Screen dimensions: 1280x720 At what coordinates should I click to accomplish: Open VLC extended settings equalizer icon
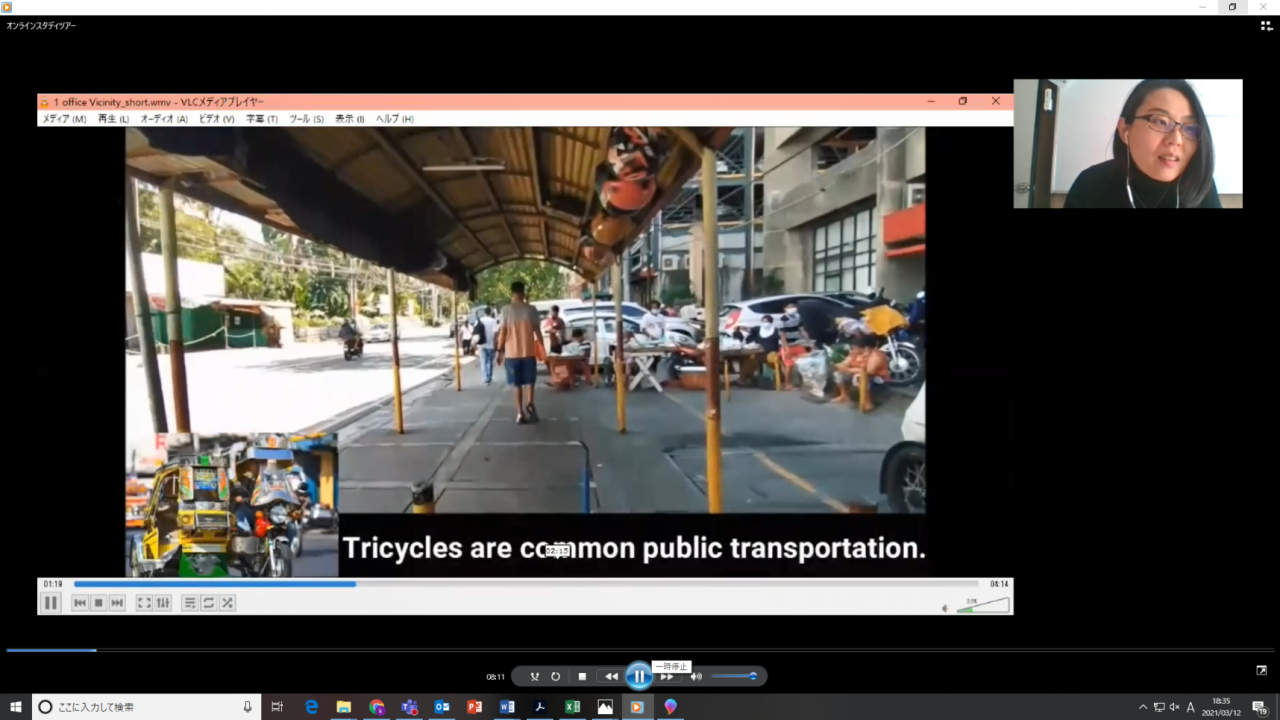coord(163,603)
